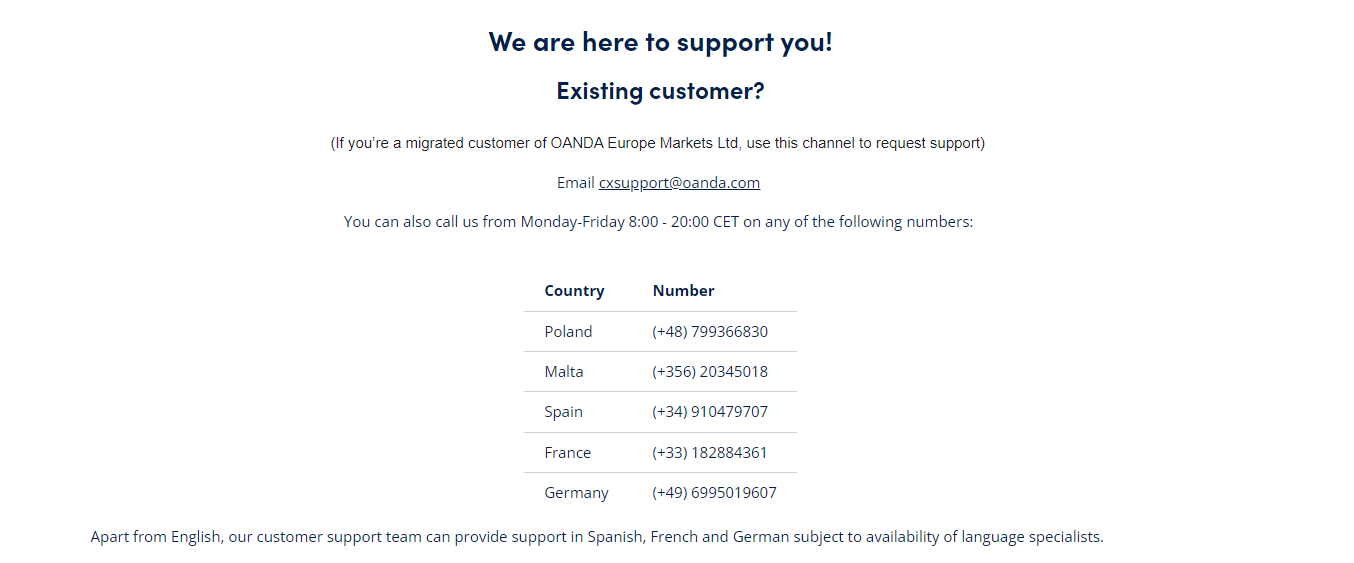Click the Monday-Friday 8:00 - 20:00 CET text
The width and height of the screenshot is (1354, 563).
click(x=639, y=222)
